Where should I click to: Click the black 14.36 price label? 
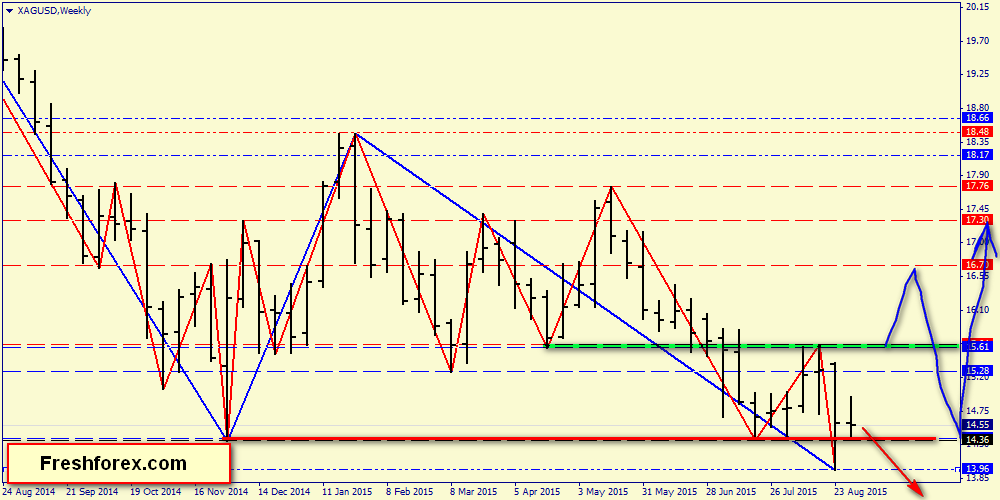coord(978,439)
